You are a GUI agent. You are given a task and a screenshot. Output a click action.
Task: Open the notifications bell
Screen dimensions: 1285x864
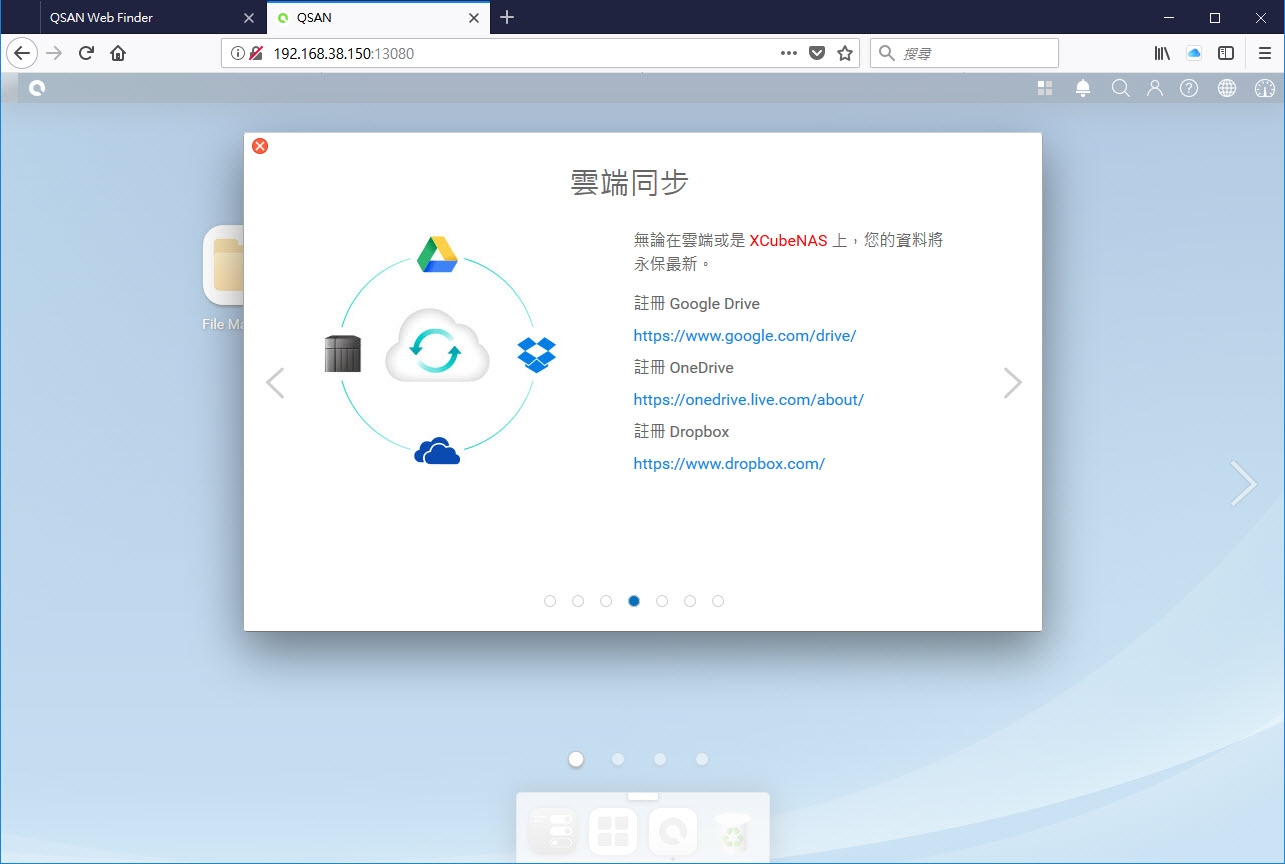1083,88
